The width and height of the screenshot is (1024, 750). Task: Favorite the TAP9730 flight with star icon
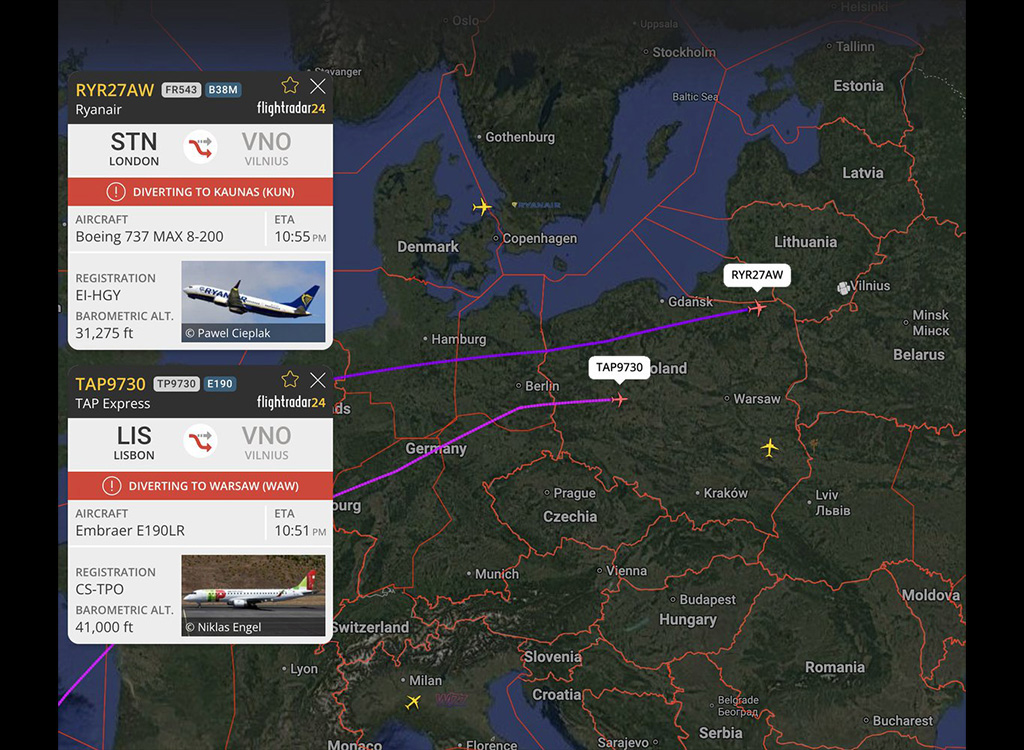(x=290, y=380)
